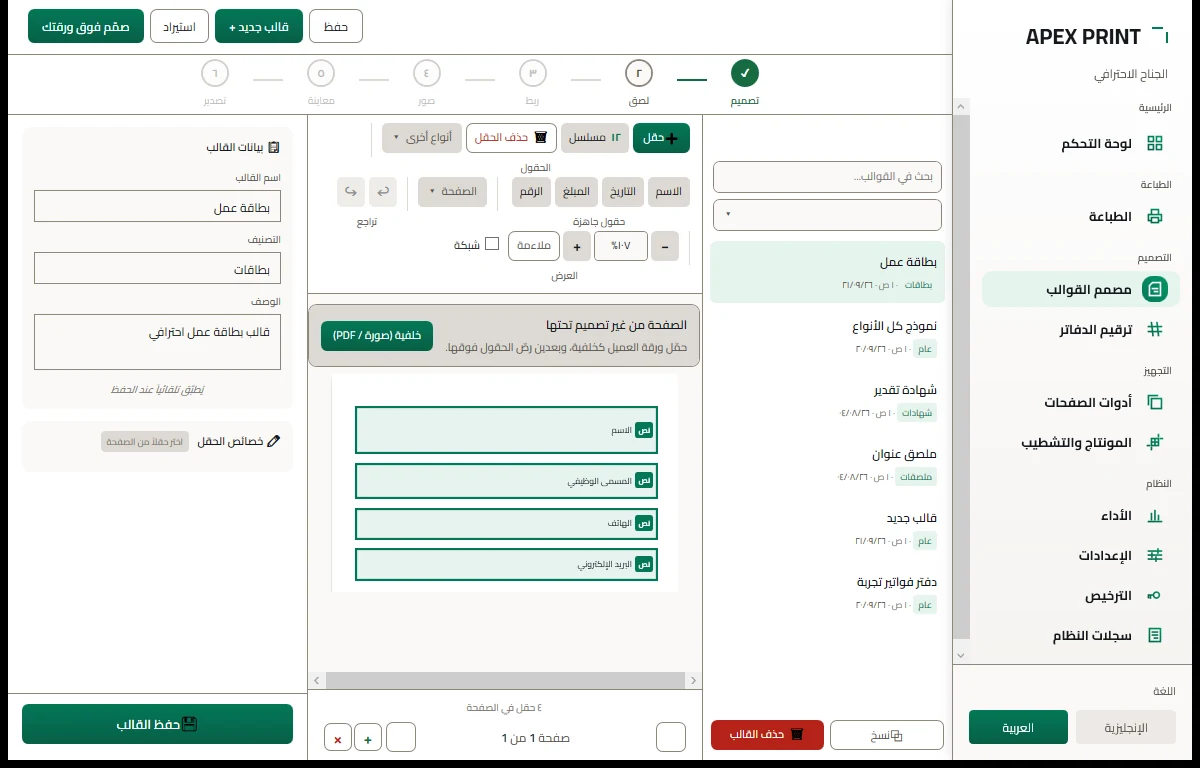Create template with قالب جديد +

pyautogui.click(x=258, y=26)
